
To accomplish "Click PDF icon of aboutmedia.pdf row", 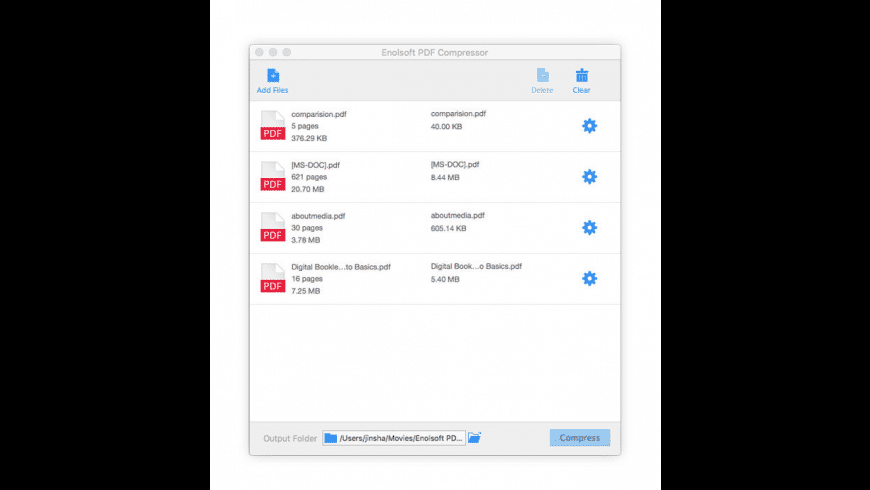I will [273, 228].
